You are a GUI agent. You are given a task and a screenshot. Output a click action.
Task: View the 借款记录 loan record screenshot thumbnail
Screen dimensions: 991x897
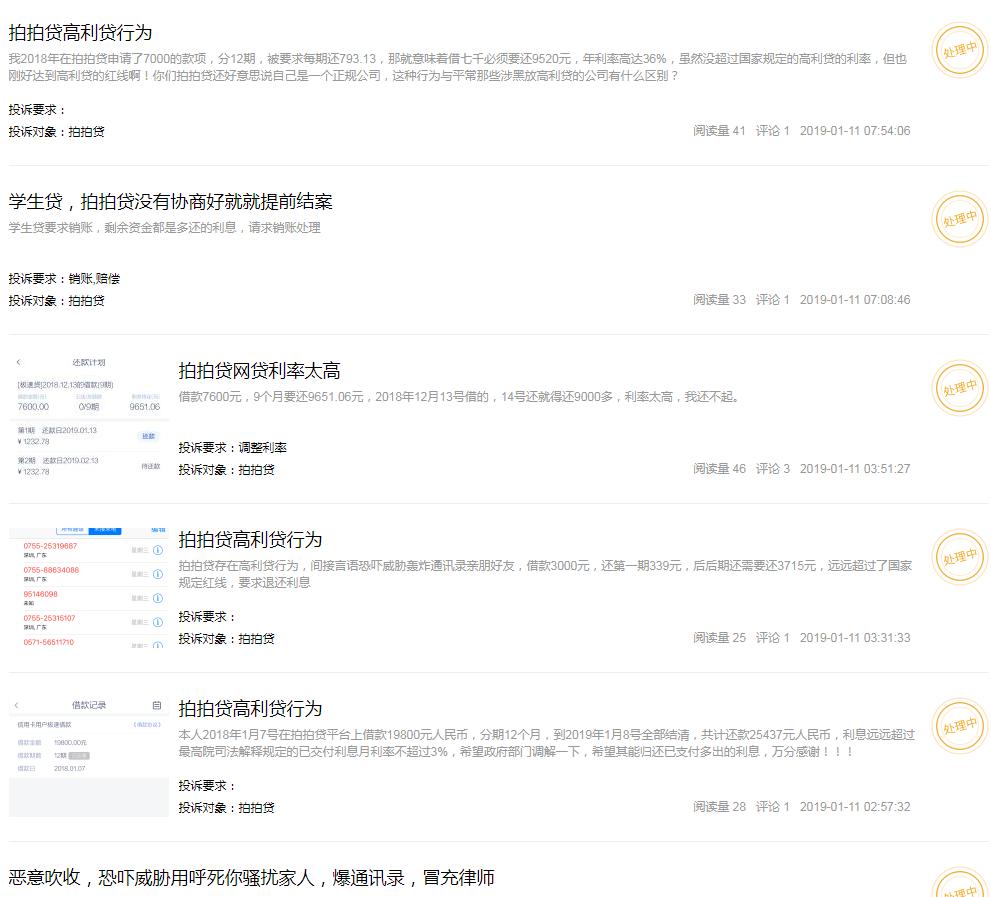click(x=88, y=755)
